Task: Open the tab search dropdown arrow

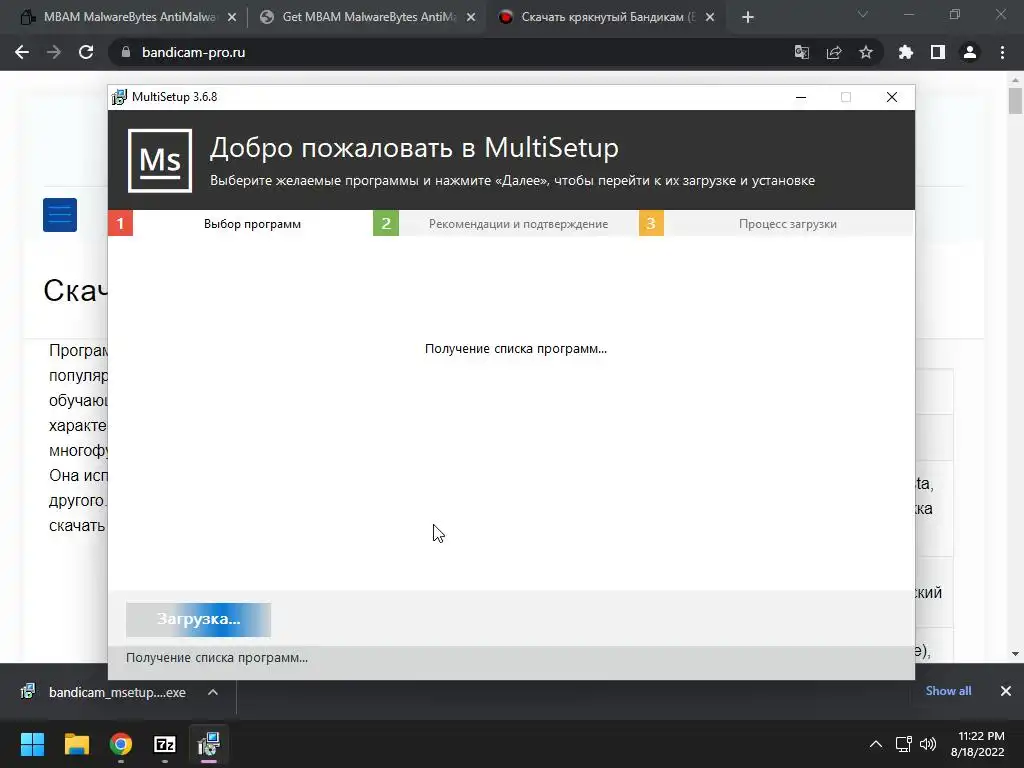Action: click(863, 15)
